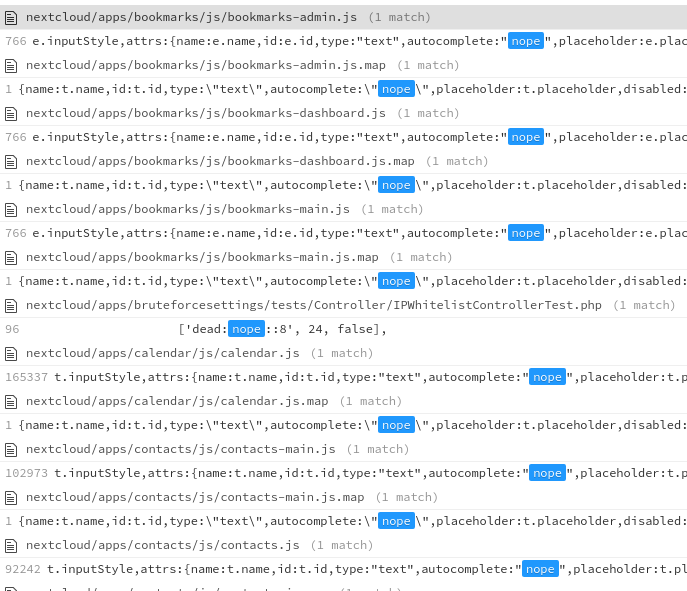Click file icon beside contacts-main.js

(11, 449)
